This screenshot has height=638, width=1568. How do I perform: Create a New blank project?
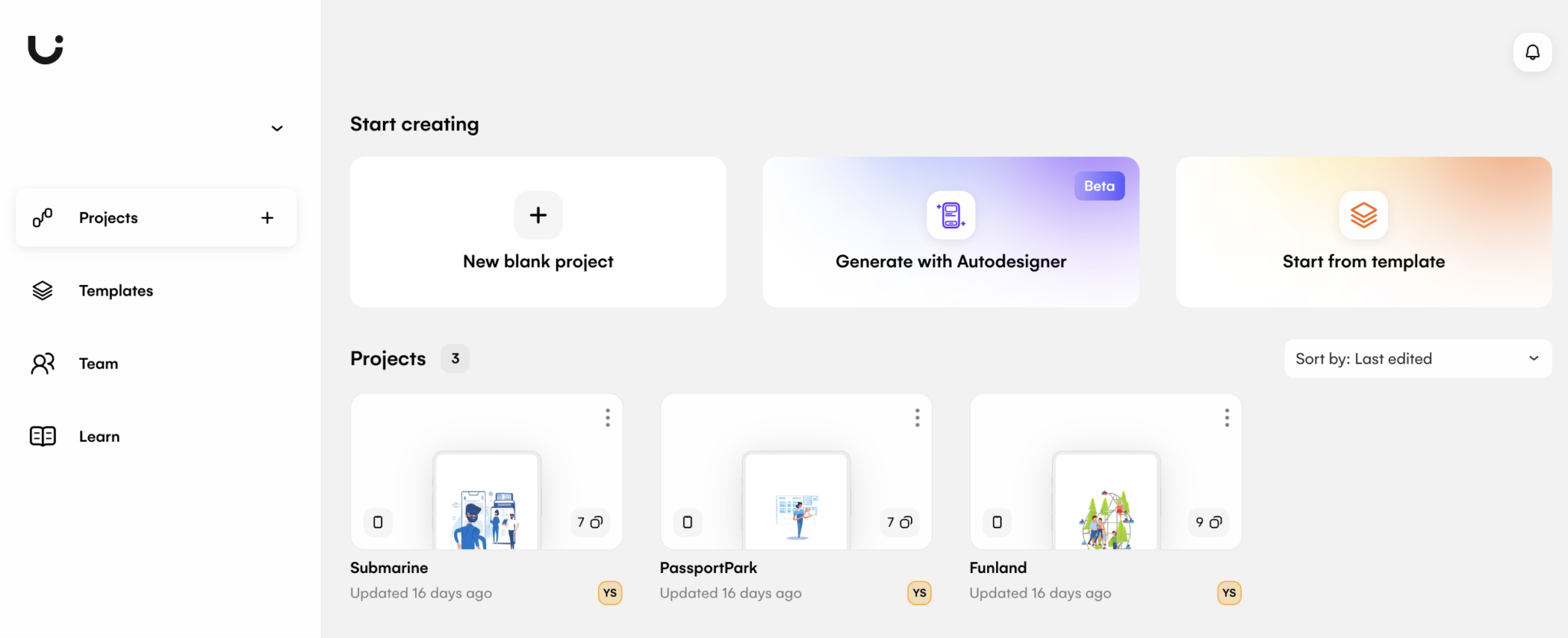pyautogui.click(x=537, y=232)
